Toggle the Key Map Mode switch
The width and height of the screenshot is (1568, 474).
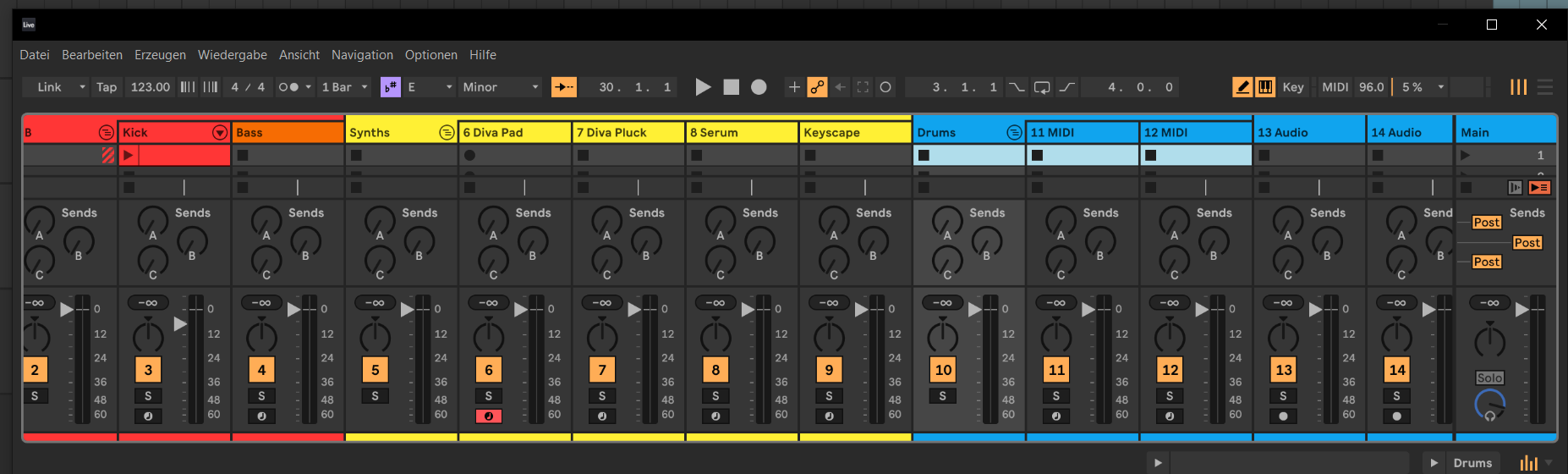point(1292,87)
